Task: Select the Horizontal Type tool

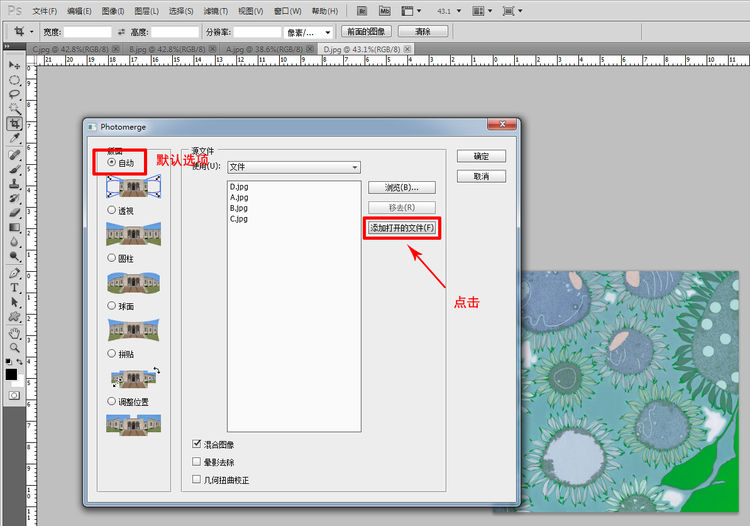Action: pyautogui.click(x=14, y=288)
